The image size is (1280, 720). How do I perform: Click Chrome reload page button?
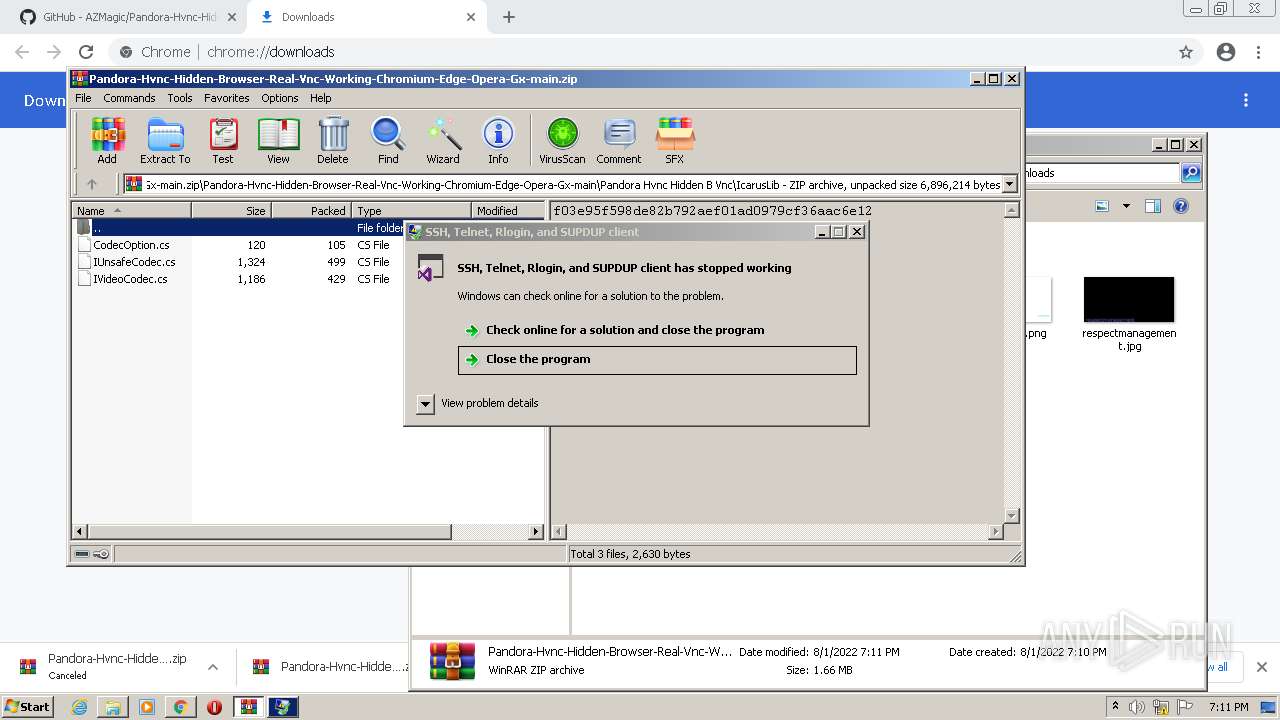(x=86, y=52)
